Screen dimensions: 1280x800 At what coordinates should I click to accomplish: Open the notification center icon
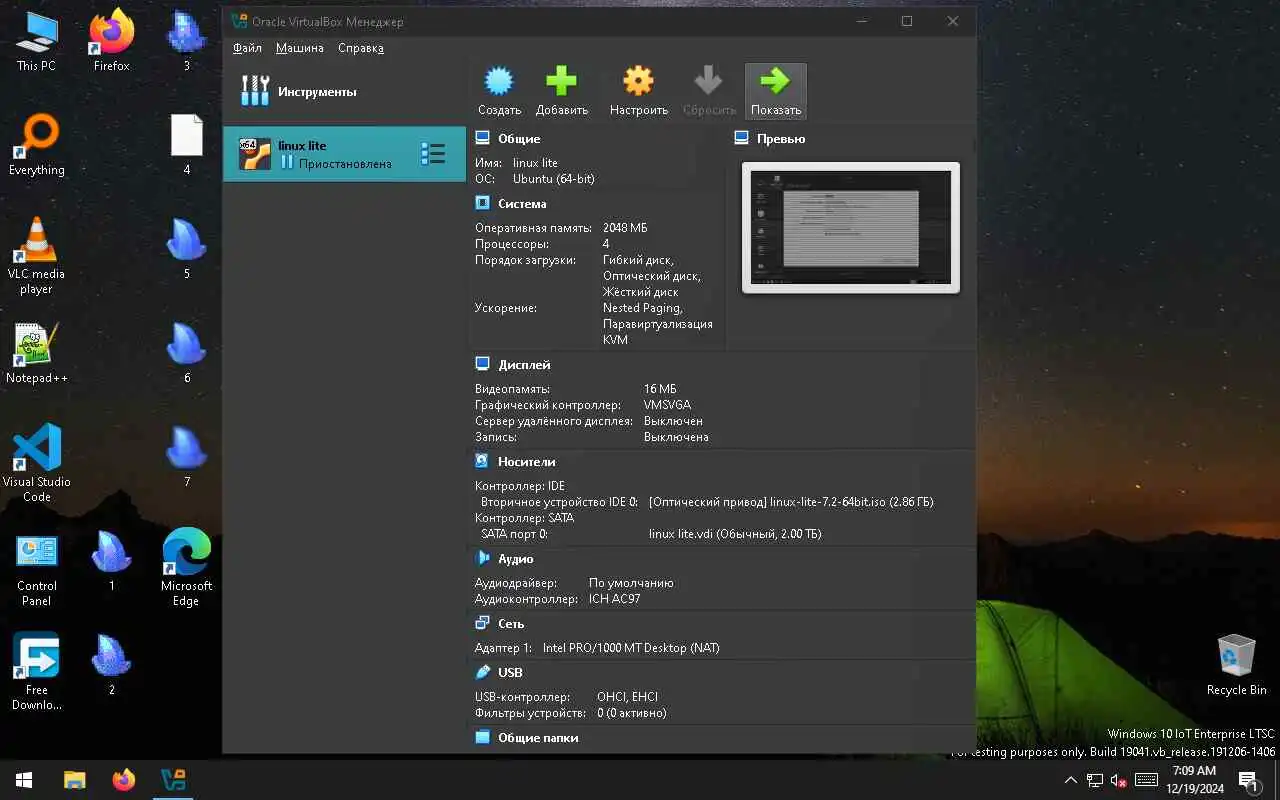(x=1249, y=780)
